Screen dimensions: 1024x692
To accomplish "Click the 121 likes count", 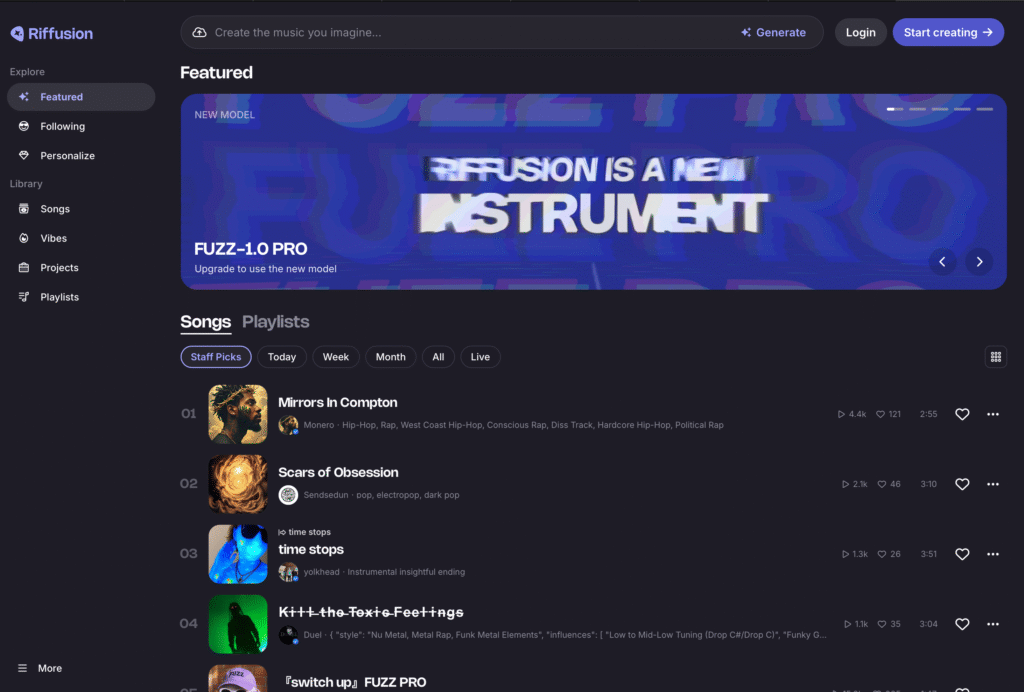I will (x=888, y=414).
